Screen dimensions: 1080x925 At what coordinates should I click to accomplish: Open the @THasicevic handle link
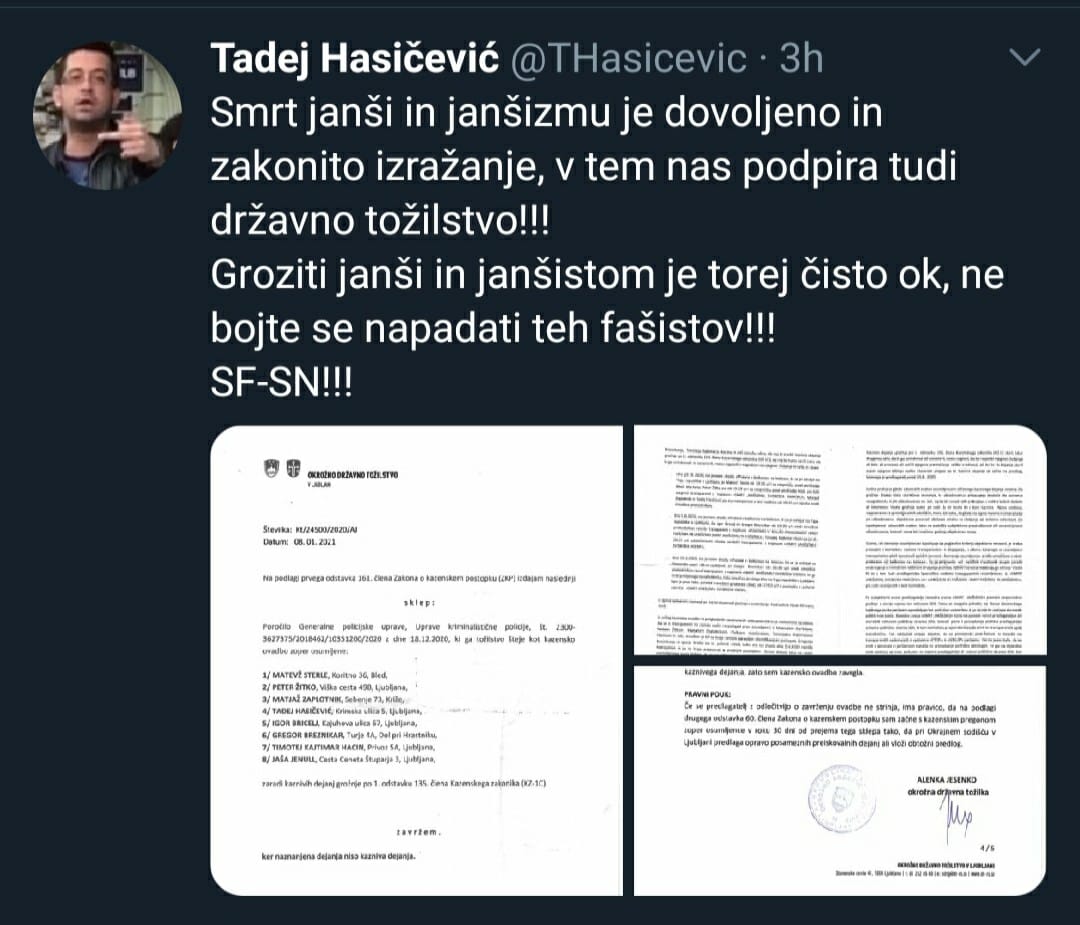point(629,58)
